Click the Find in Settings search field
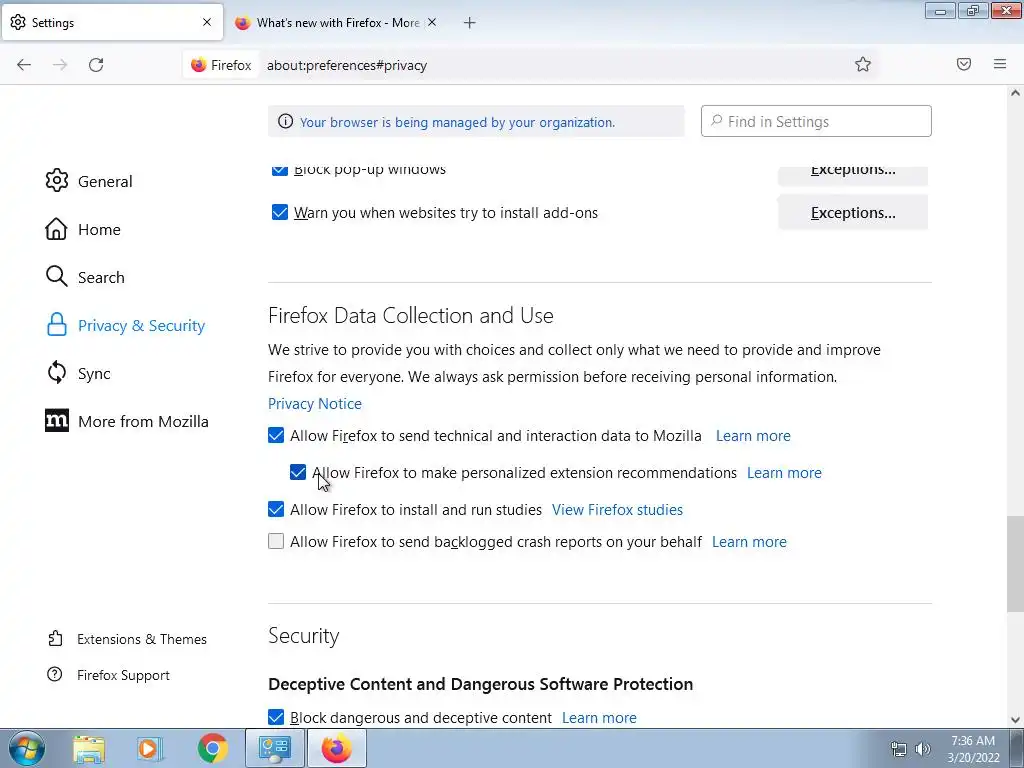 coord(816,121)
